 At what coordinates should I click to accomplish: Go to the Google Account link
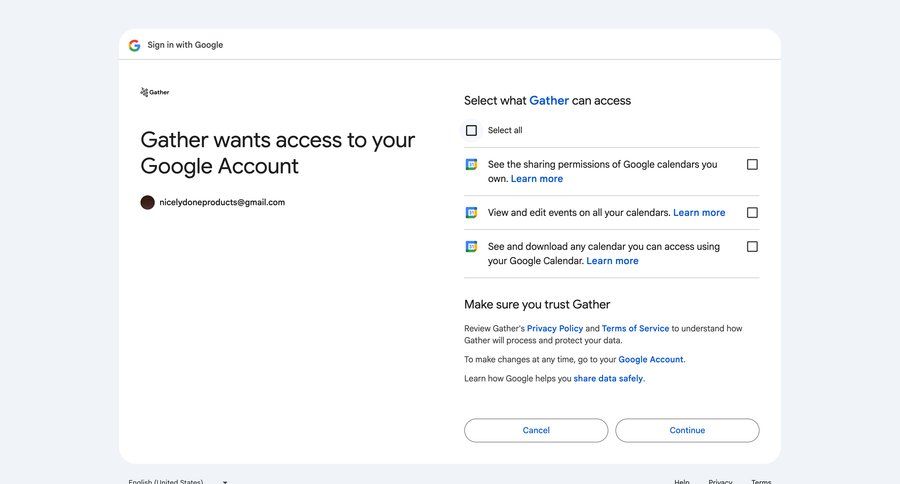(651, 359)
